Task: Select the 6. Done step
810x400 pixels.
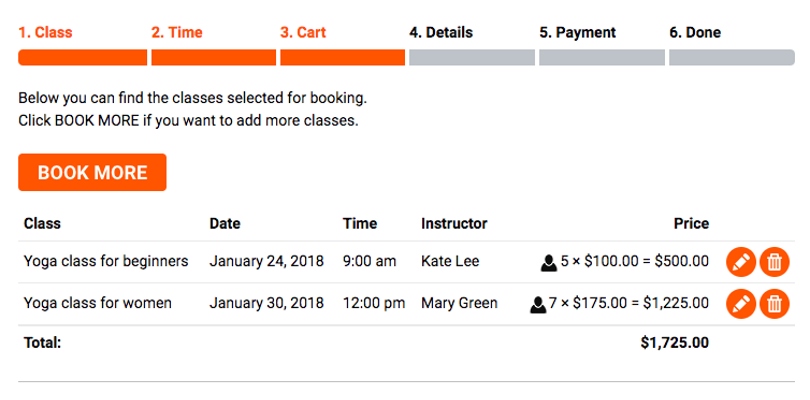Action: (695, 33)
